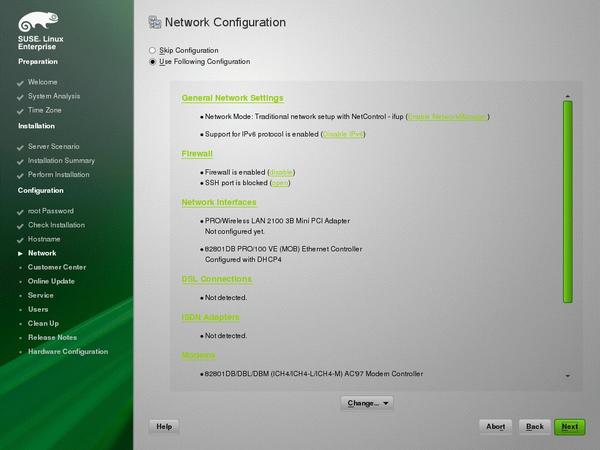Screen dimensions: 600x450
Task: Click the Hostname sidebar step
Action: [44, 240]
